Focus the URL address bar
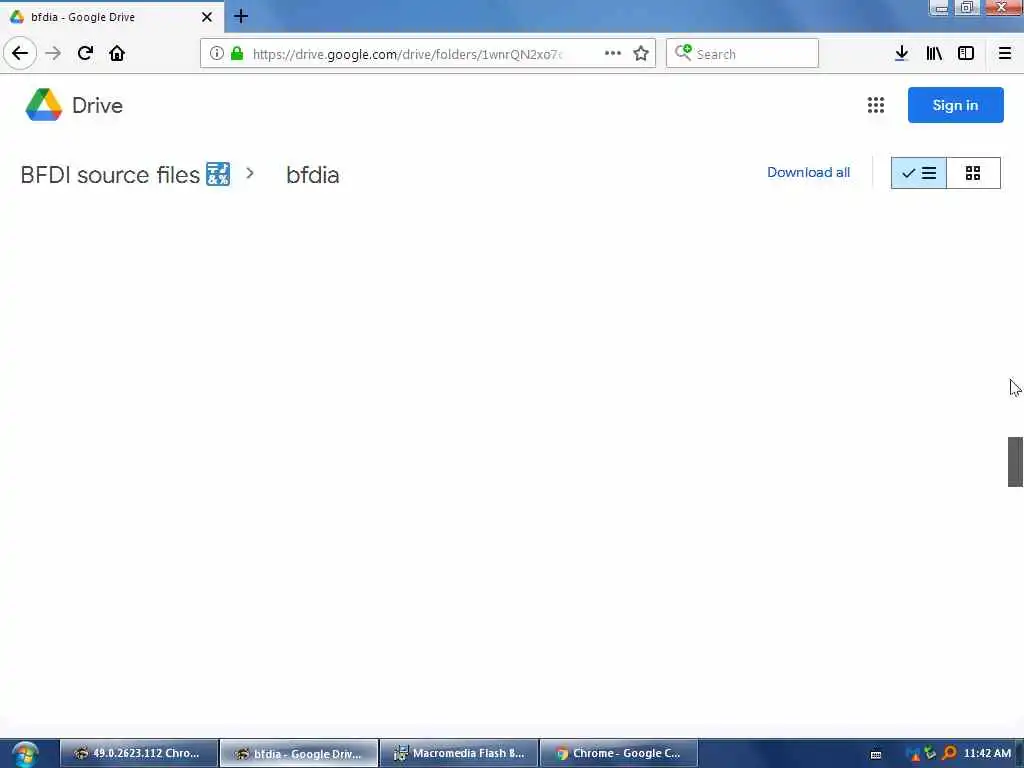The image size is (1024, 768). 406,54
